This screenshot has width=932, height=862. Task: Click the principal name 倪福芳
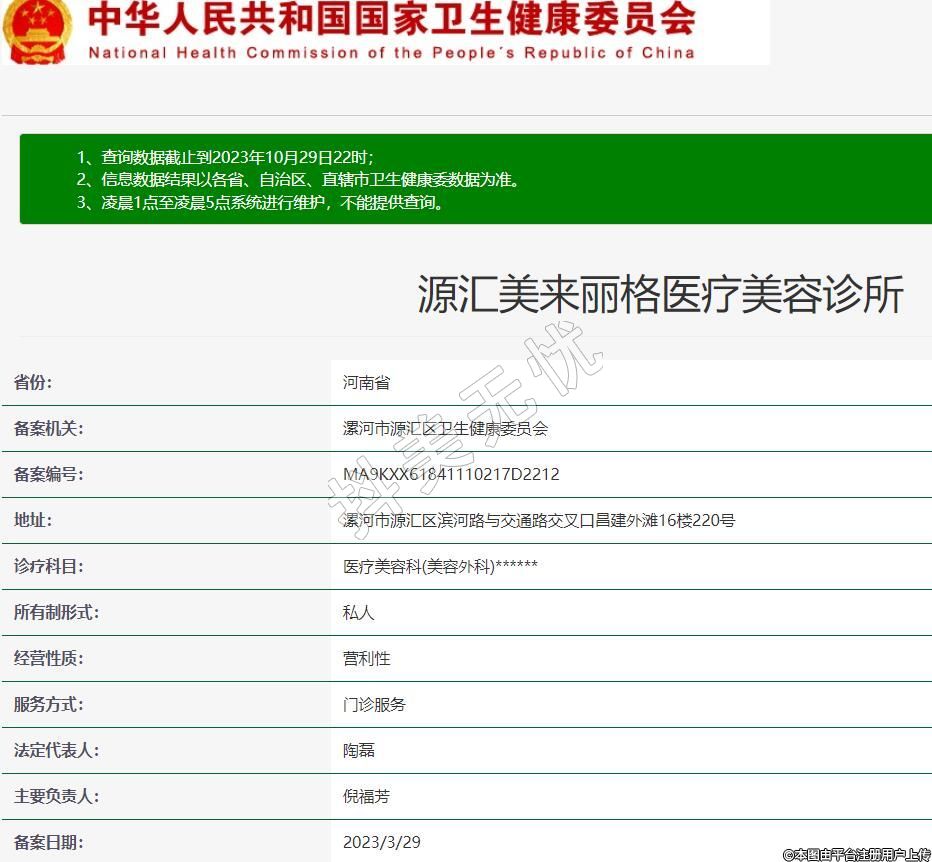[366, 796]
